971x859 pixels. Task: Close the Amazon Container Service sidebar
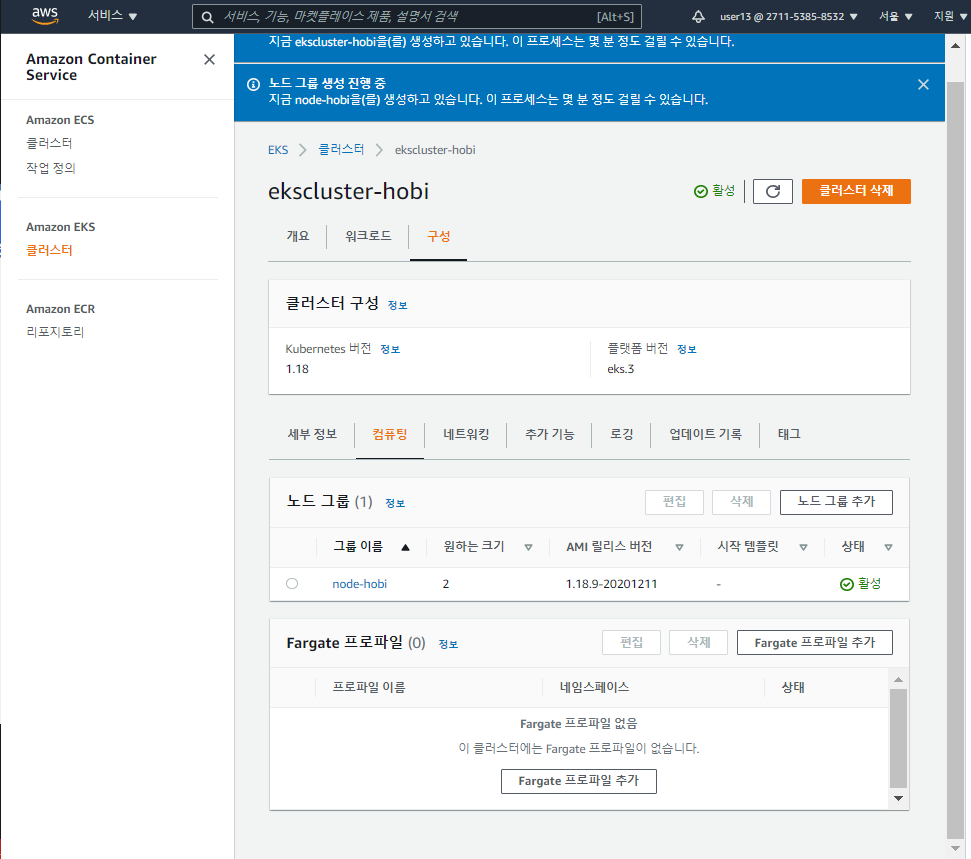[x=209, y=59]
